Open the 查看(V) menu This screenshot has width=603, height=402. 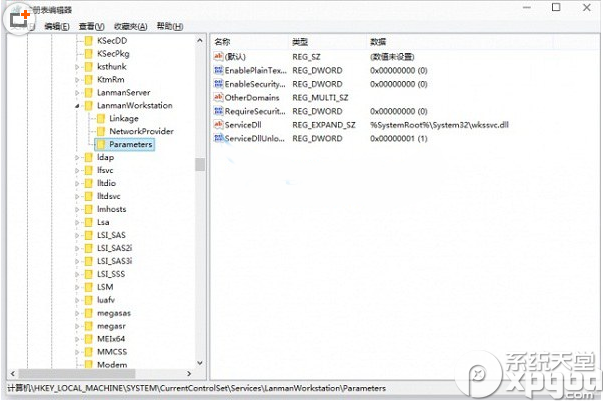click(92, 26)
